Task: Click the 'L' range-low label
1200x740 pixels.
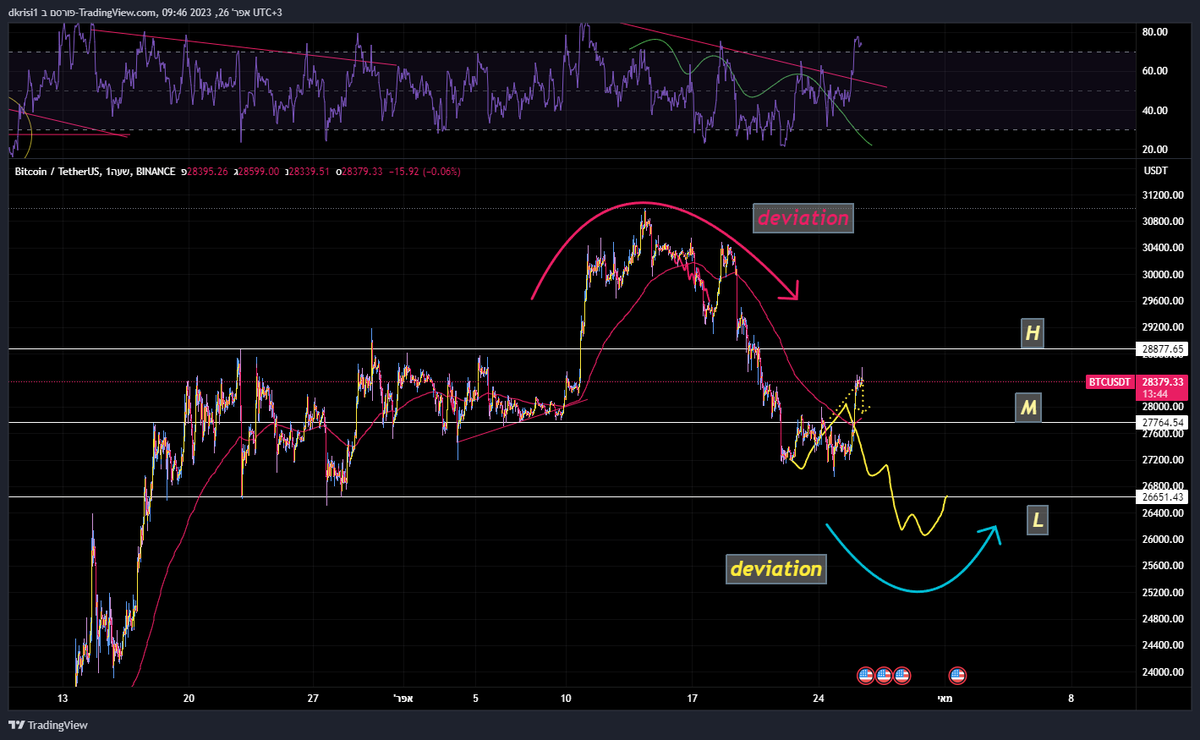Action: coord(1038,520)
